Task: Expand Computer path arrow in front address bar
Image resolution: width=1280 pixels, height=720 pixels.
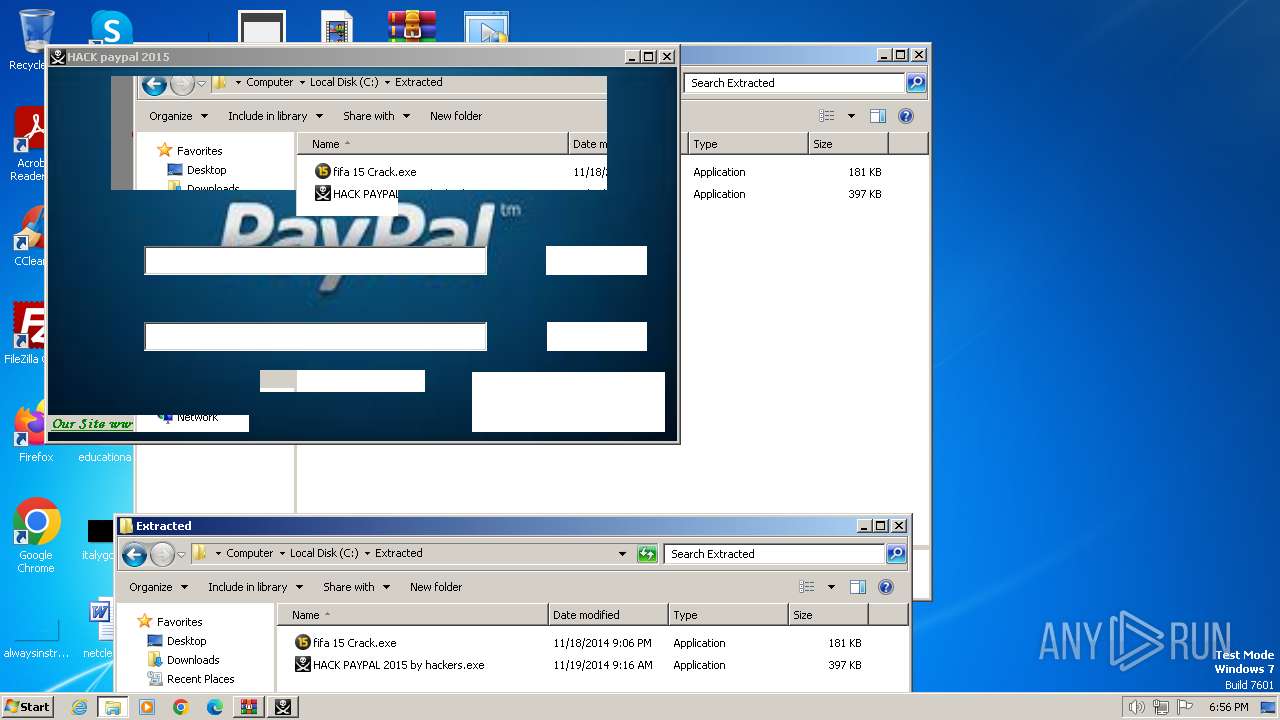Action: click(281, 553)
